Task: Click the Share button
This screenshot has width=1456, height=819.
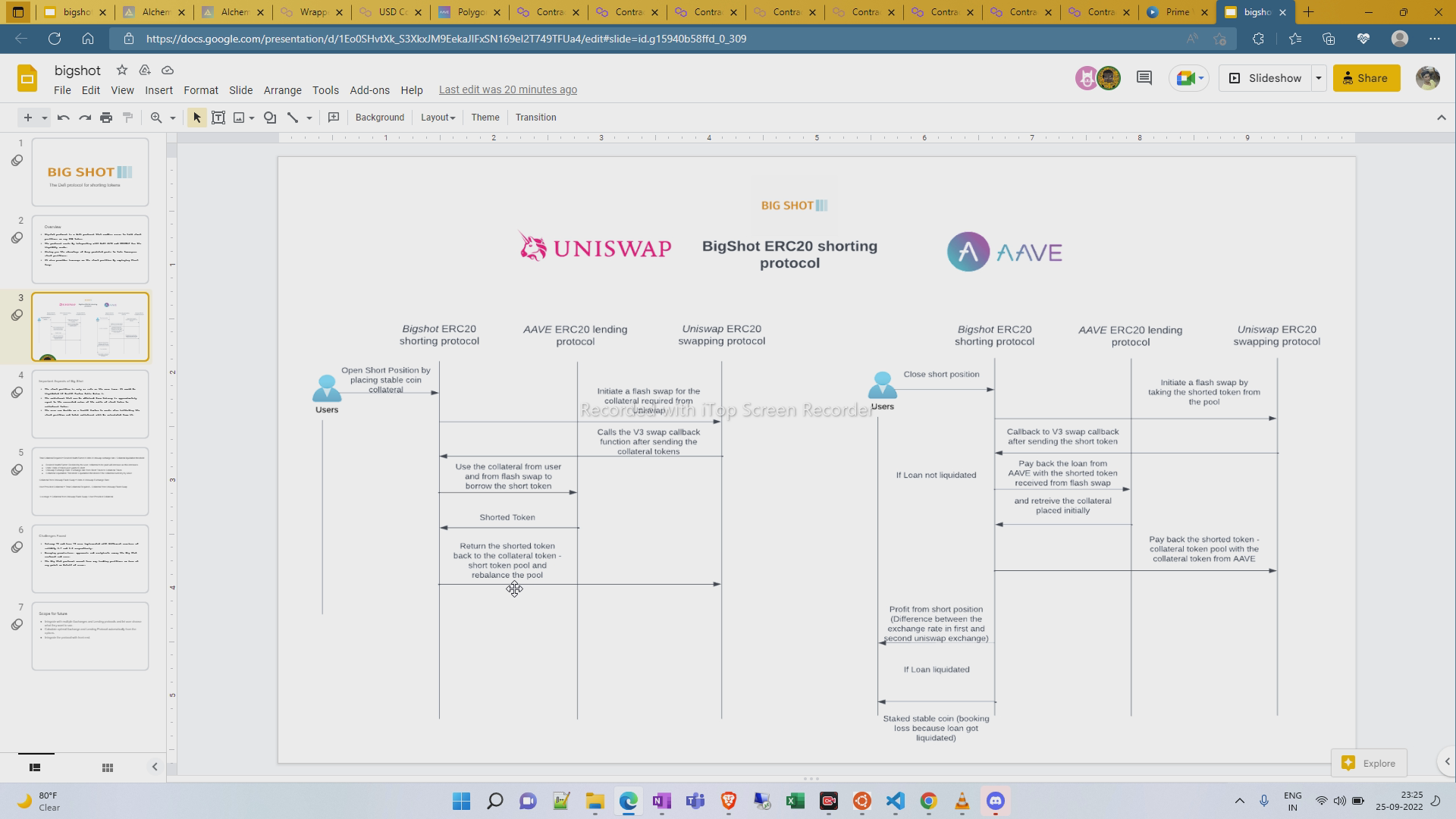Action: [x=1366, y=78]
